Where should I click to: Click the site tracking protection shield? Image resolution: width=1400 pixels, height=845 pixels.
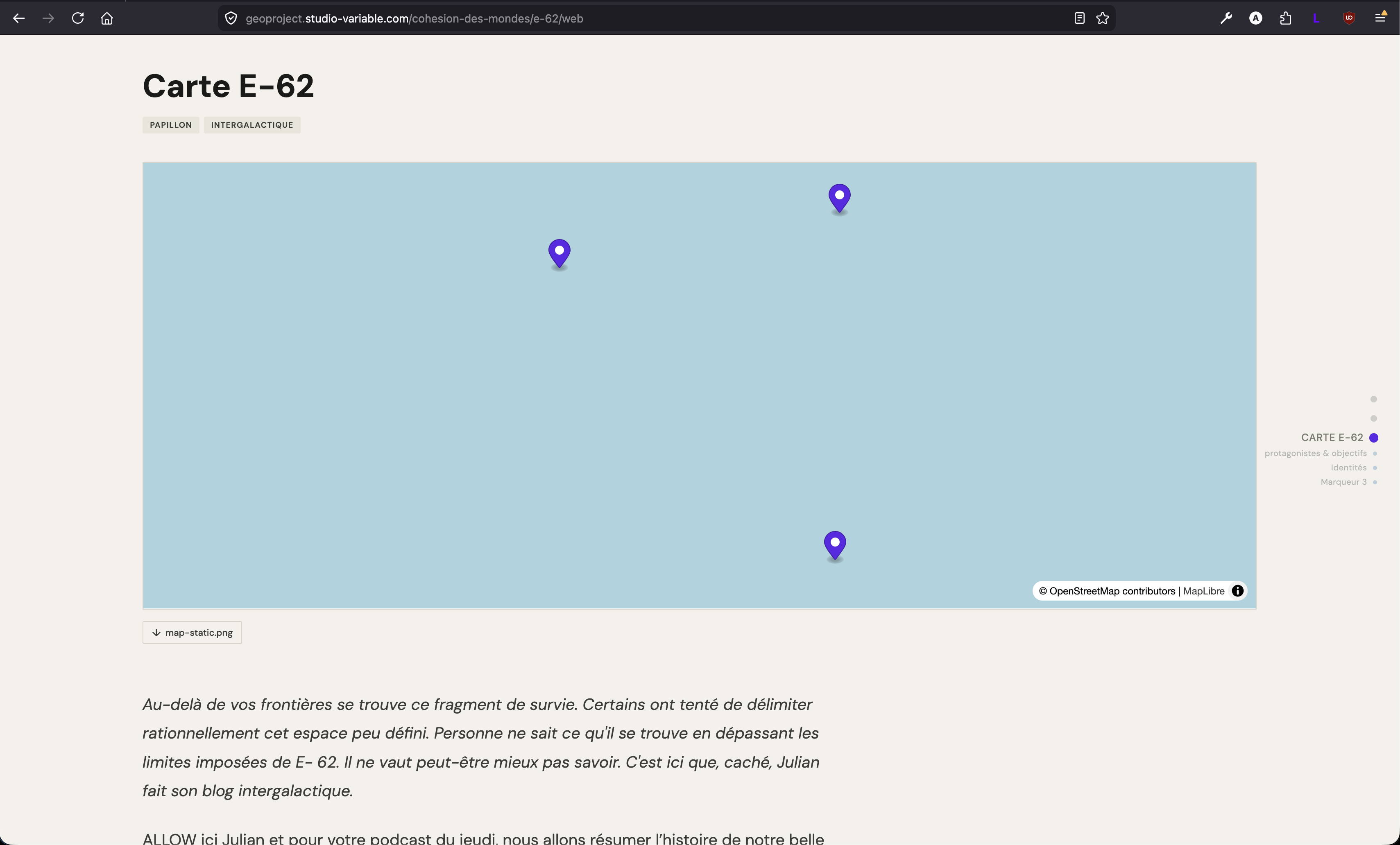231,18
